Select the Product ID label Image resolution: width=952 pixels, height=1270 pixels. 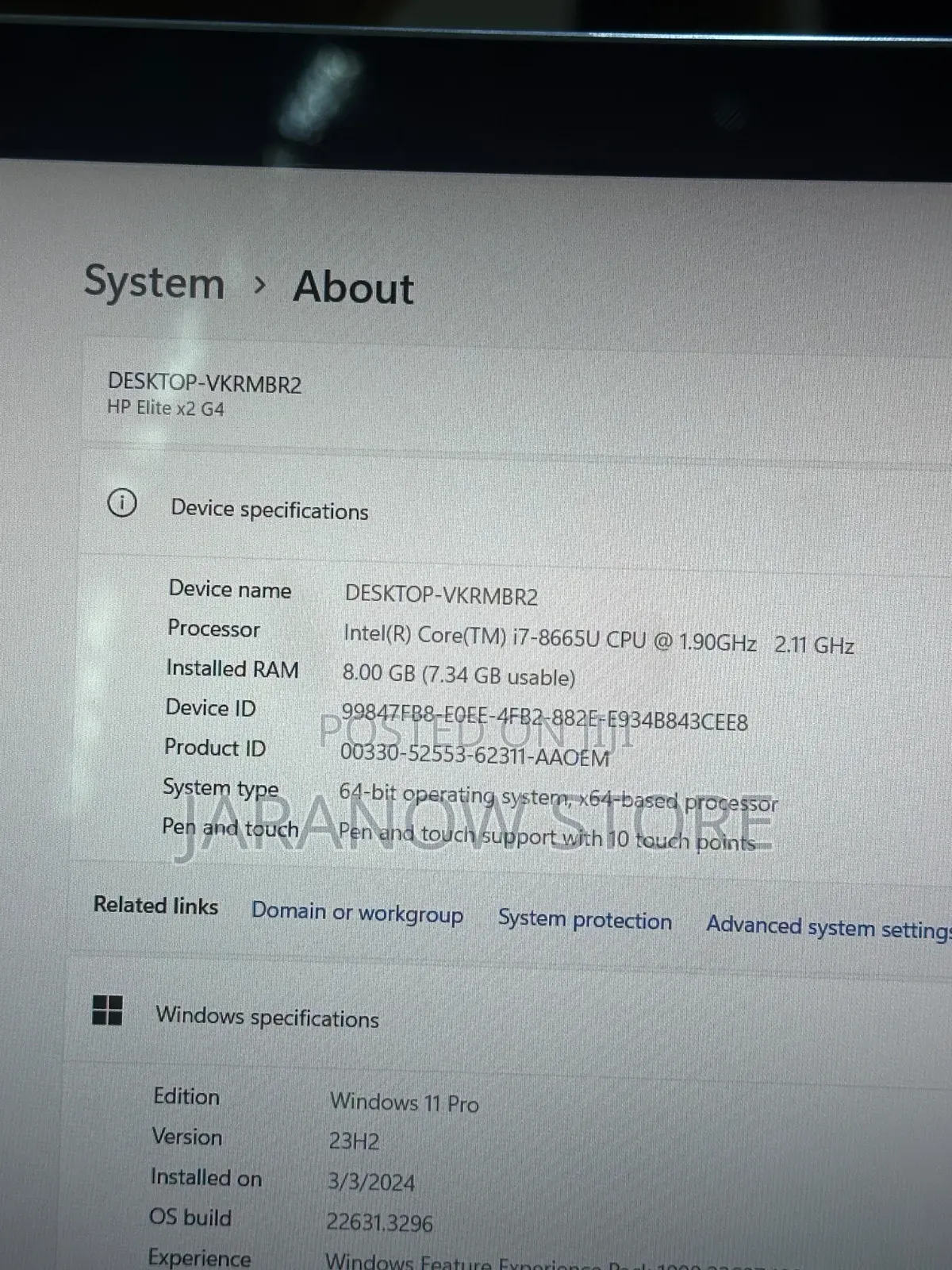coord(215,747)
